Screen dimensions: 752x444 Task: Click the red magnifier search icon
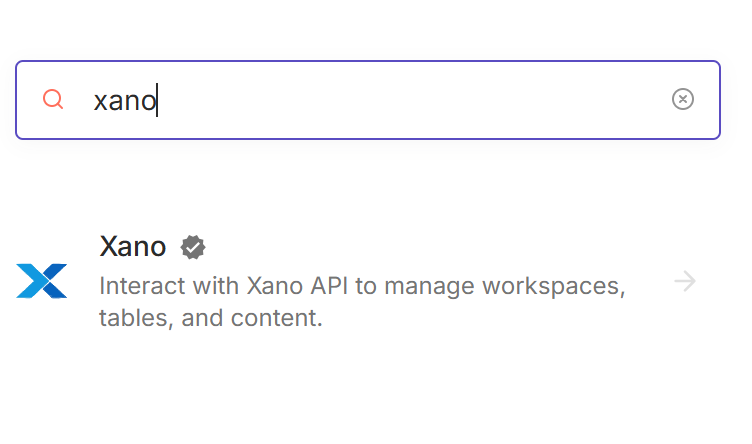[x=53, y=99]
